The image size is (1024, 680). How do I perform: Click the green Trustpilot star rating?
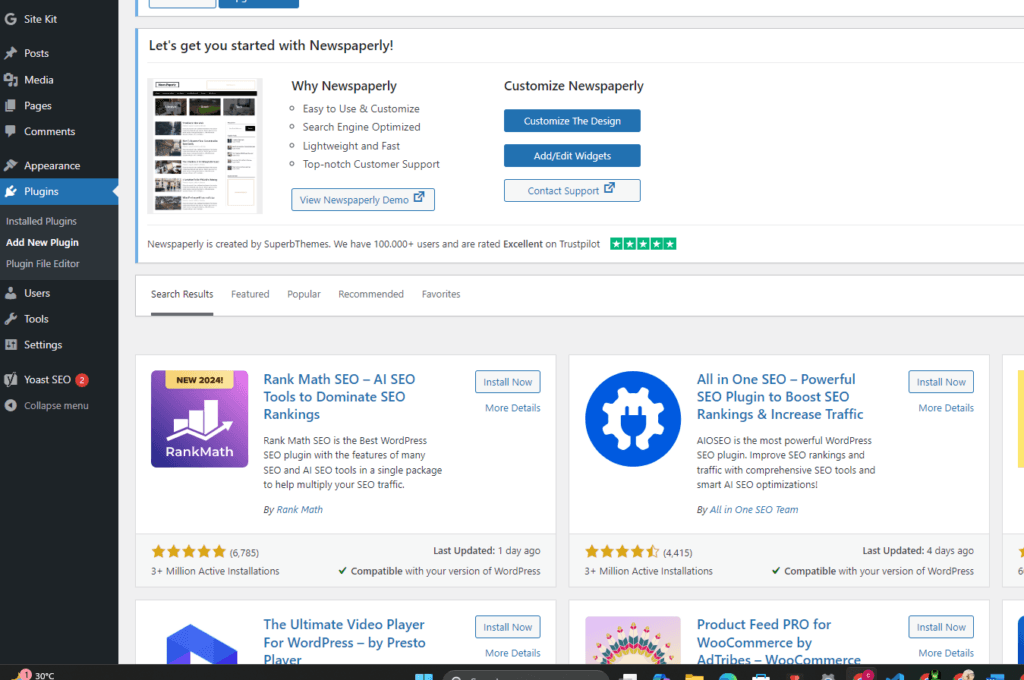point(643,244)
